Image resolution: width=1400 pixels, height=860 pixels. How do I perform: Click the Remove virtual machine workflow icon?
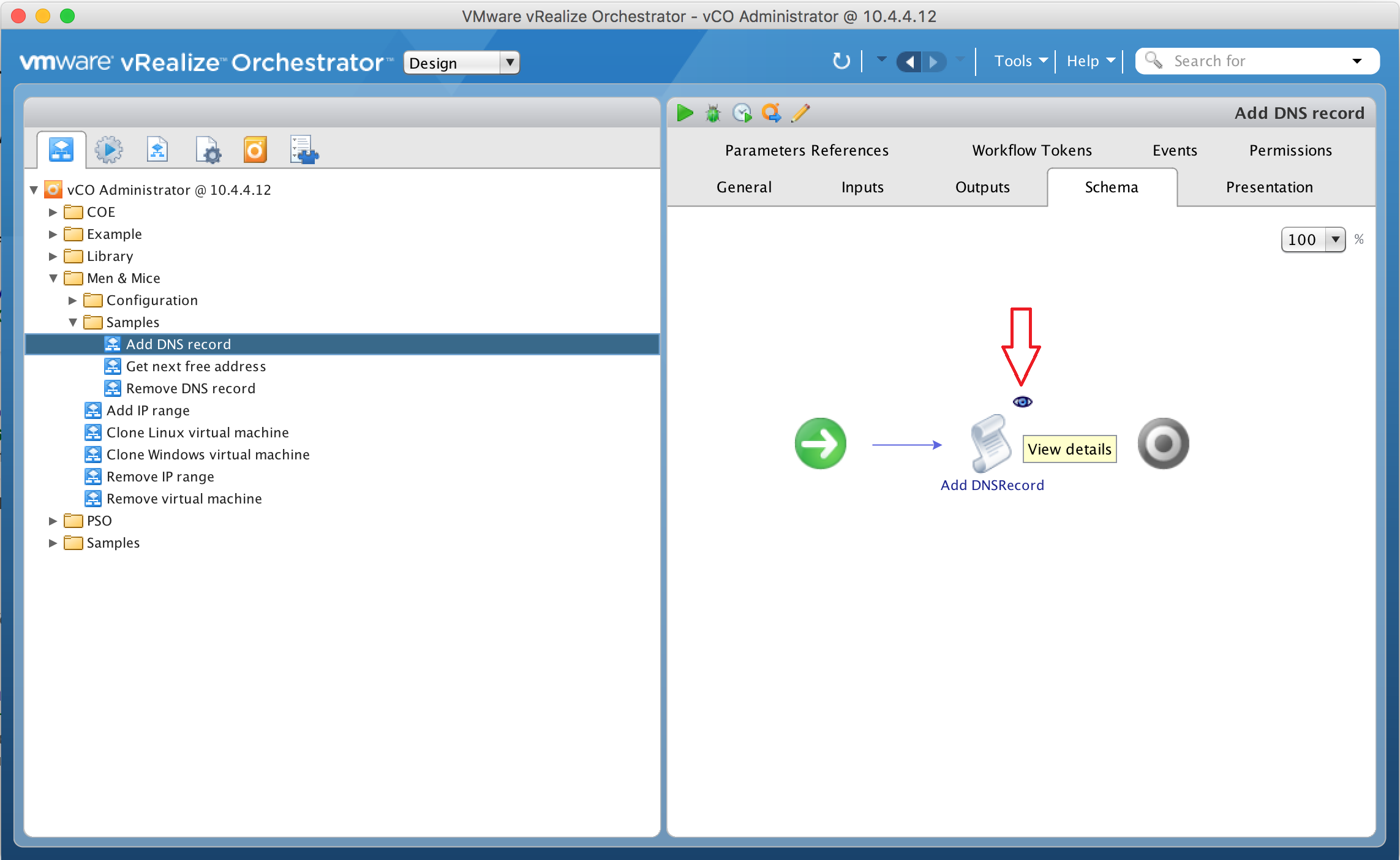(93, 499)
